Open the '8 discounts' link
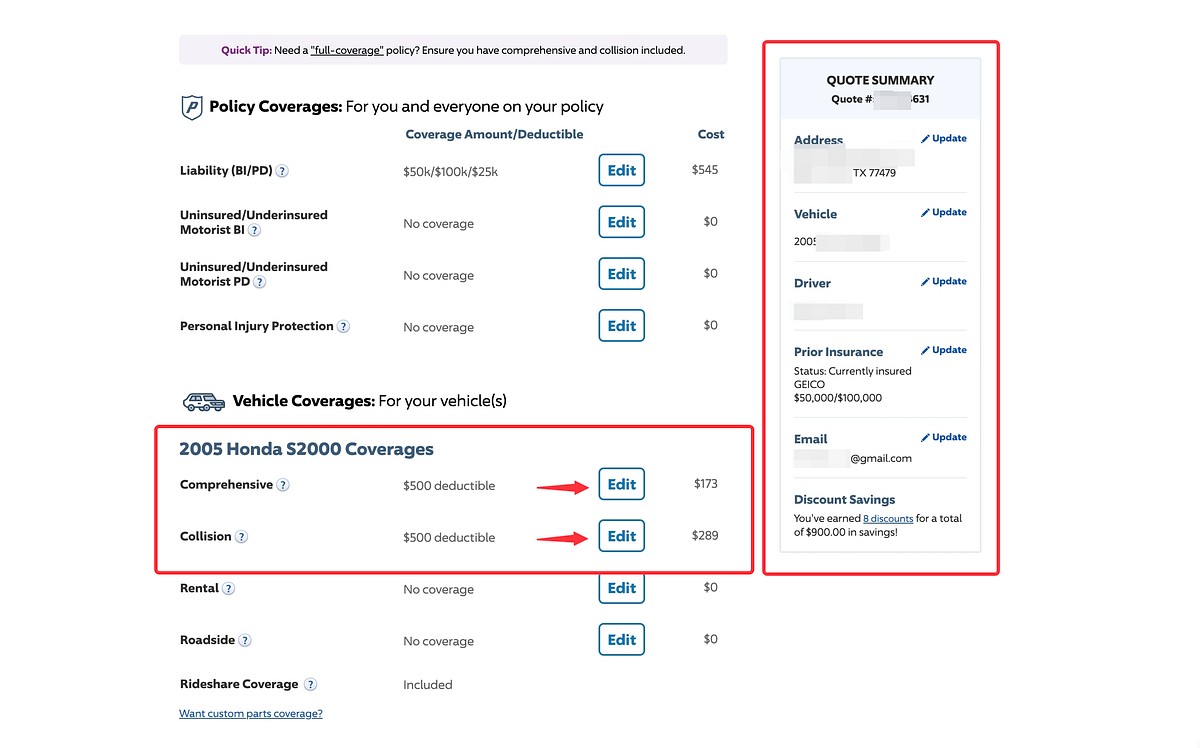This screenshot has width=1200, height=748. (888, 519)
